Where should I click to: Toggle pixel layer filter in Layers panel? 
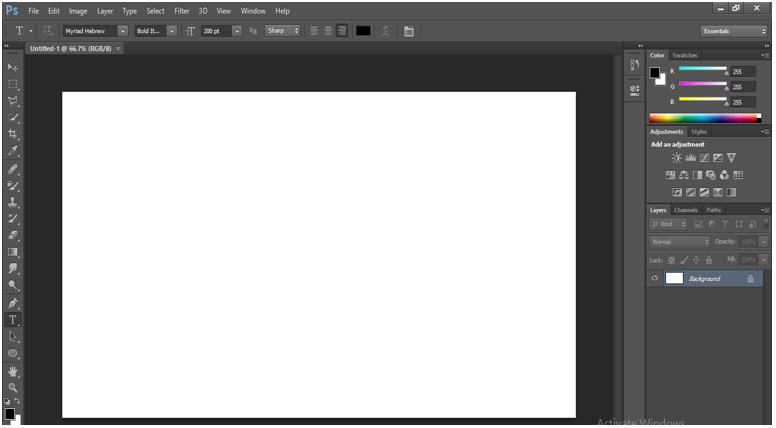pos(698,224)
